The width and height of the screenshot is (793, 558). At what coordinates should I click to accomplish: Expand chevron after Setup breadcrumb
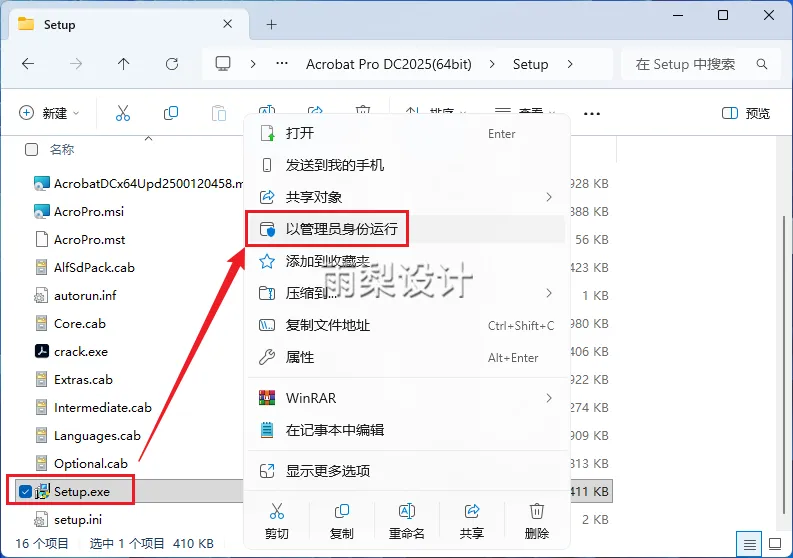(570, 64)
